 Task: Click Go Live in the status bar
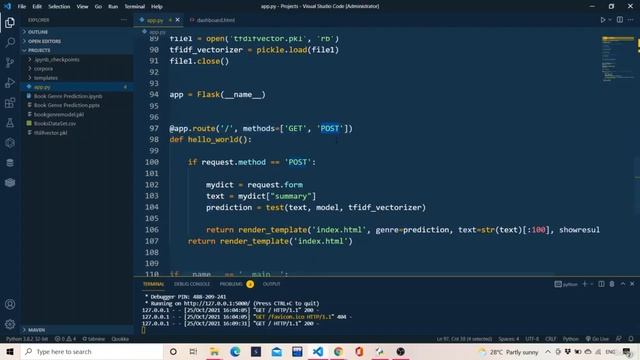(597, 339)
